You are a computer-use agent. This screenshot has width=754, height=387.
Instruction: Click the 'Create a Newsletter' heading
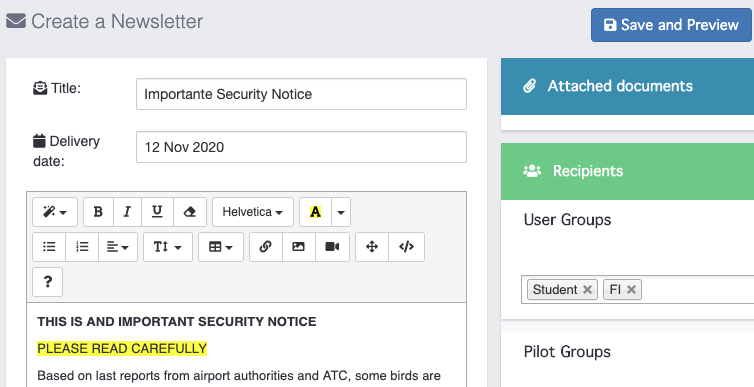pos(117,22)
